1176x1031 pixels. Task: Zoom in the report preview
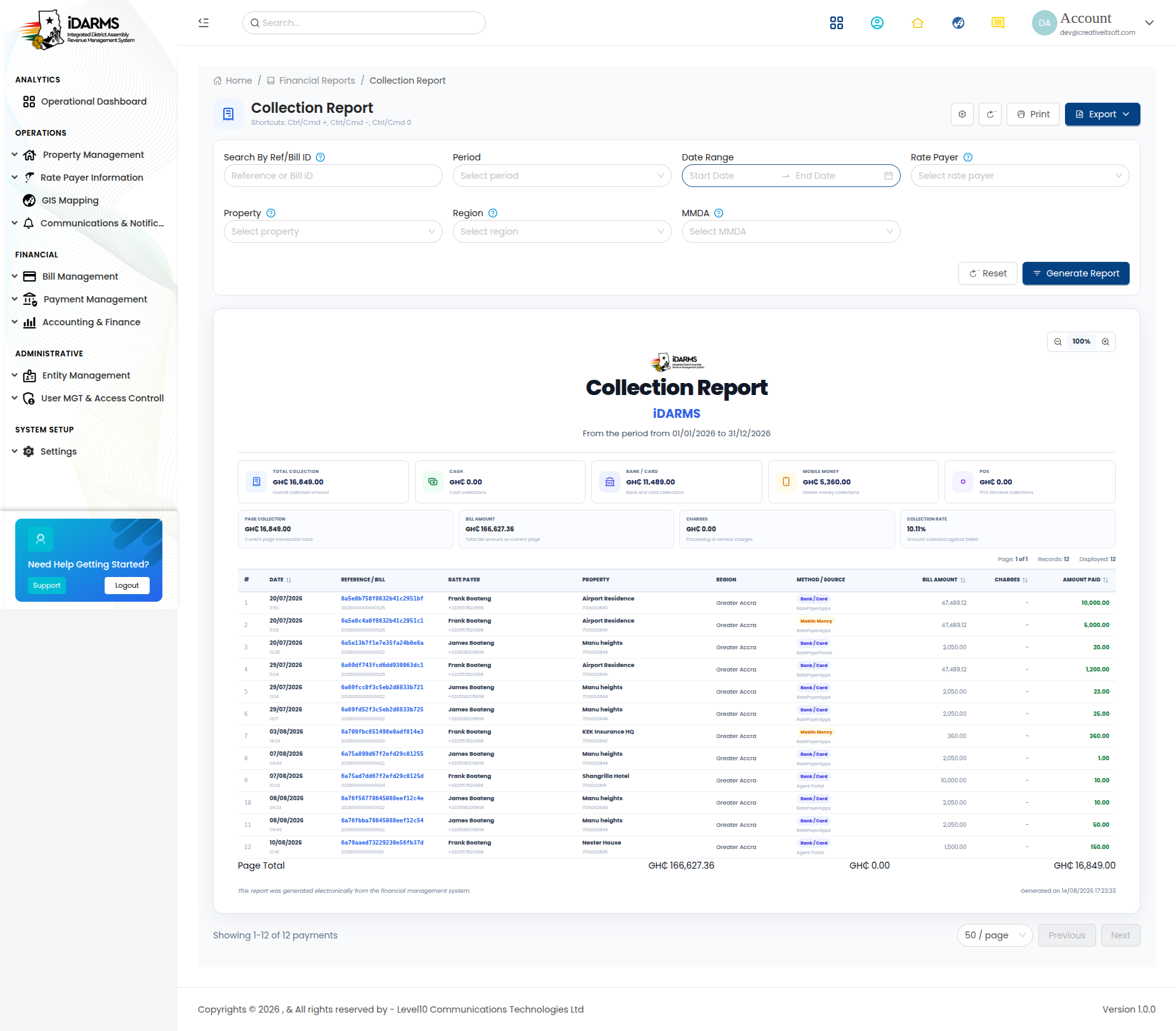click(x=1106, y=342)
